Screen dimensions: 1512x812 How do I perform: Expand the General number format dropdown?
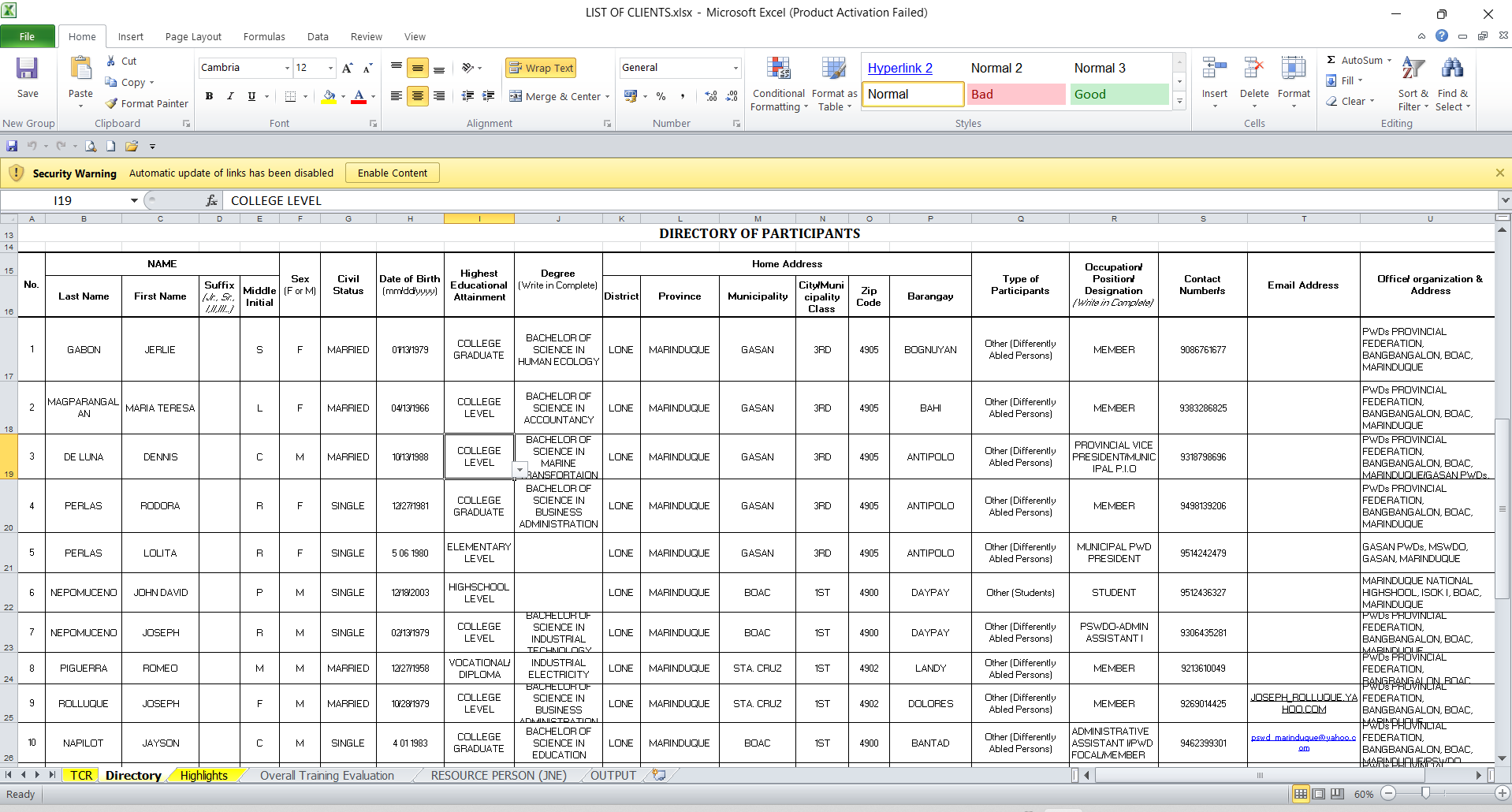(x=736, y=68)
